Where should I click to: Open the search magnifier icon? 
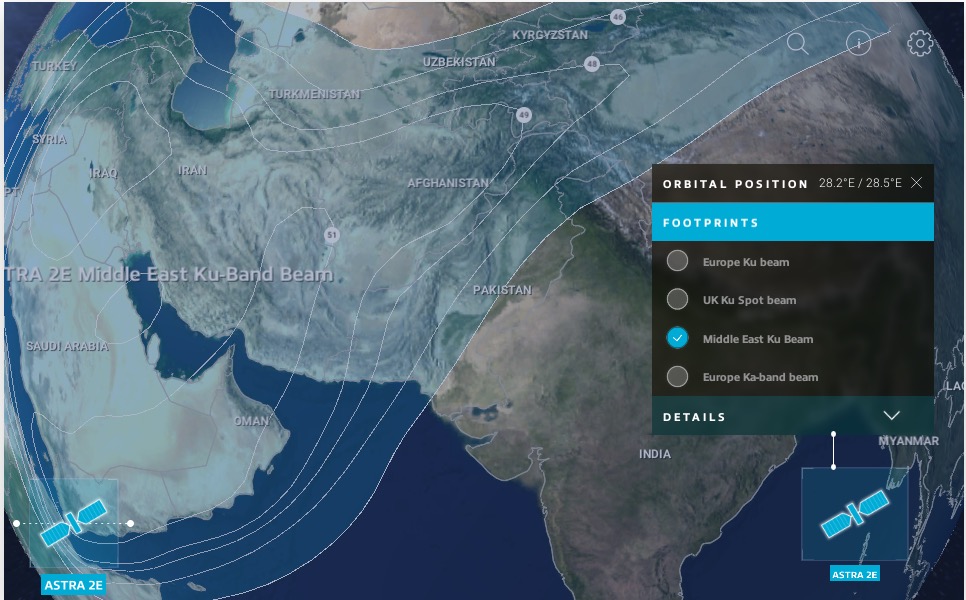(x=797, y=43)
